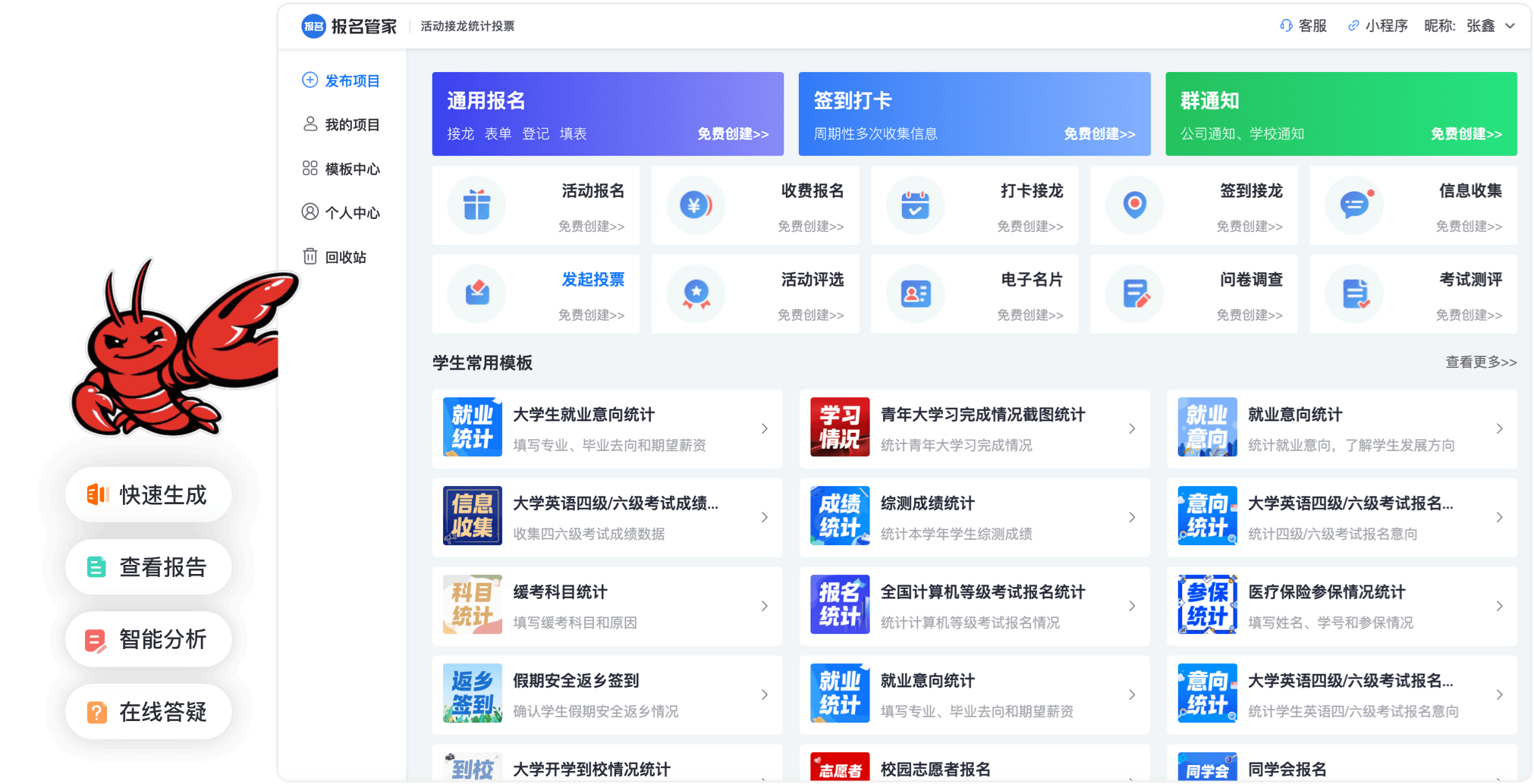Click 接龙 tag in 通用报名 banner
This screenshot has width=1534, height=784.
461,134
